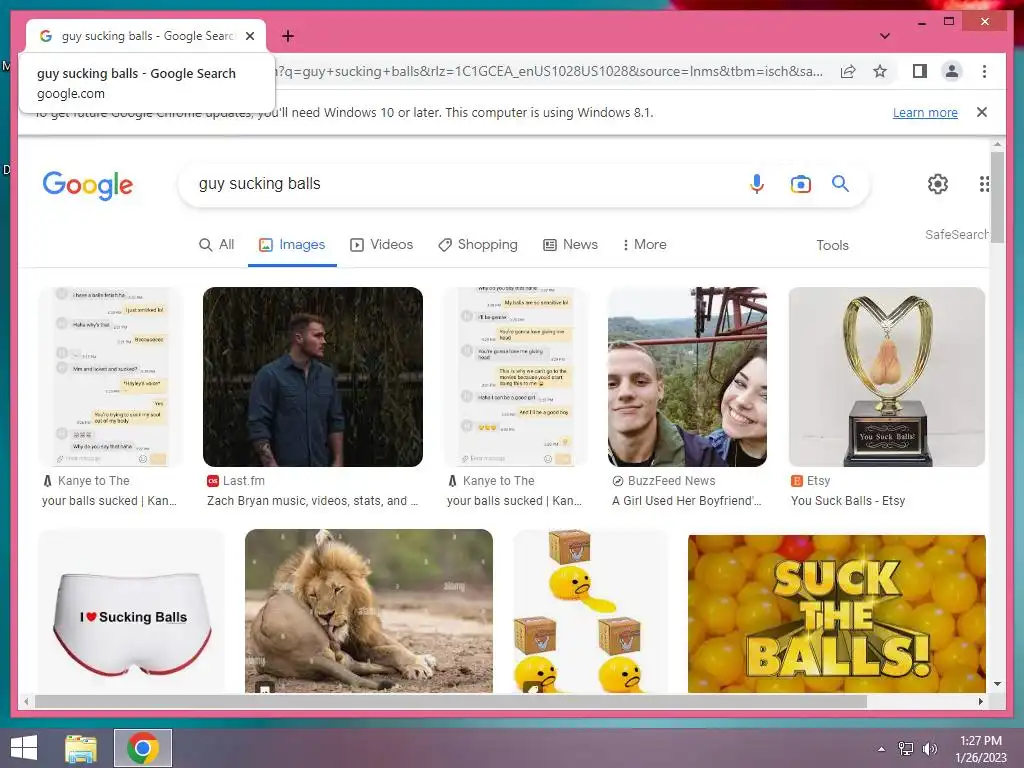The width and height of the screenshot is (1024, 768).
Task: Open a new tab with plus button
Action: (x=287, y=36)
